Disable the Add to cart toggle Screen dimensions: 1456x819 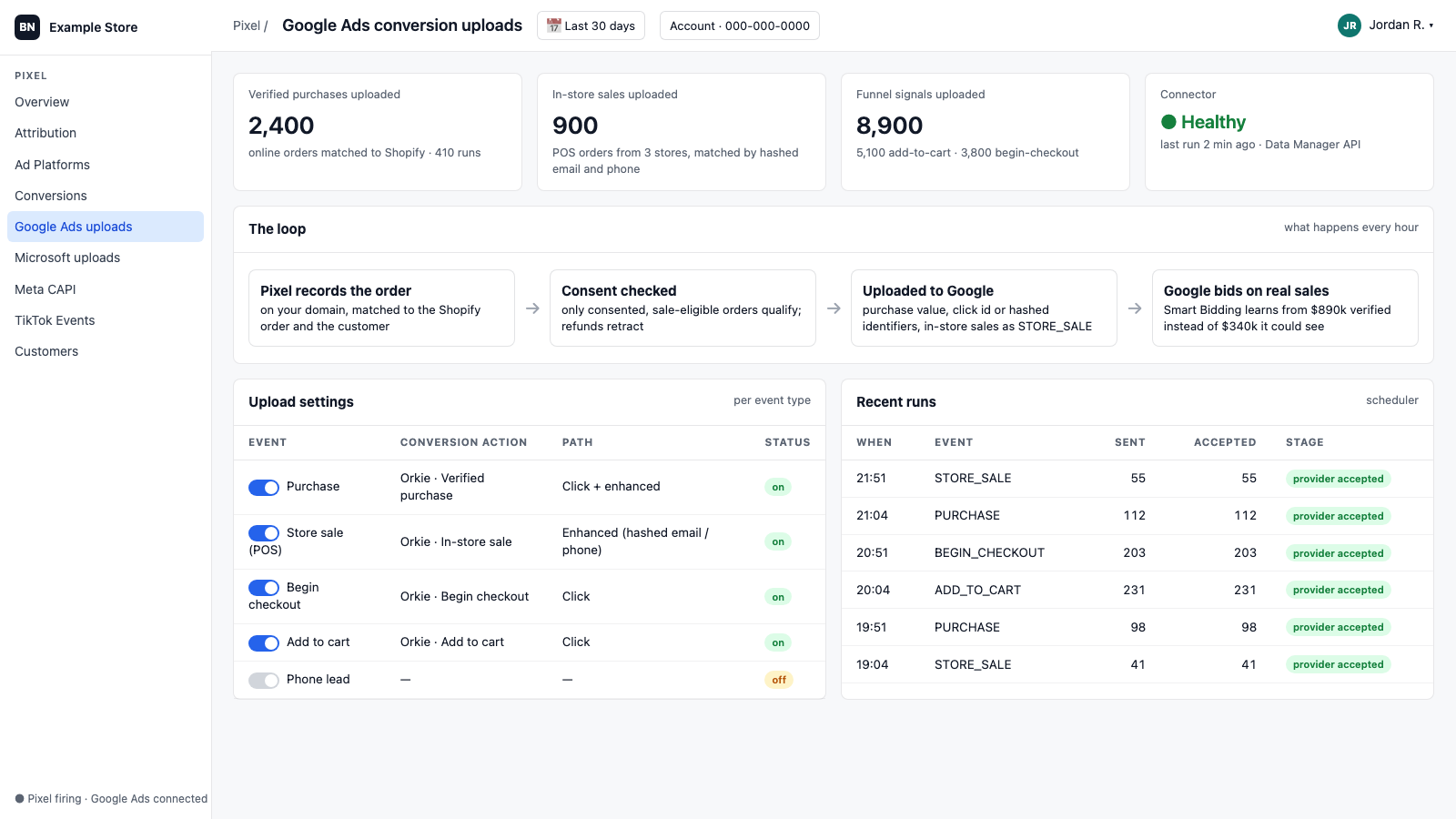(x=264, y=643)
